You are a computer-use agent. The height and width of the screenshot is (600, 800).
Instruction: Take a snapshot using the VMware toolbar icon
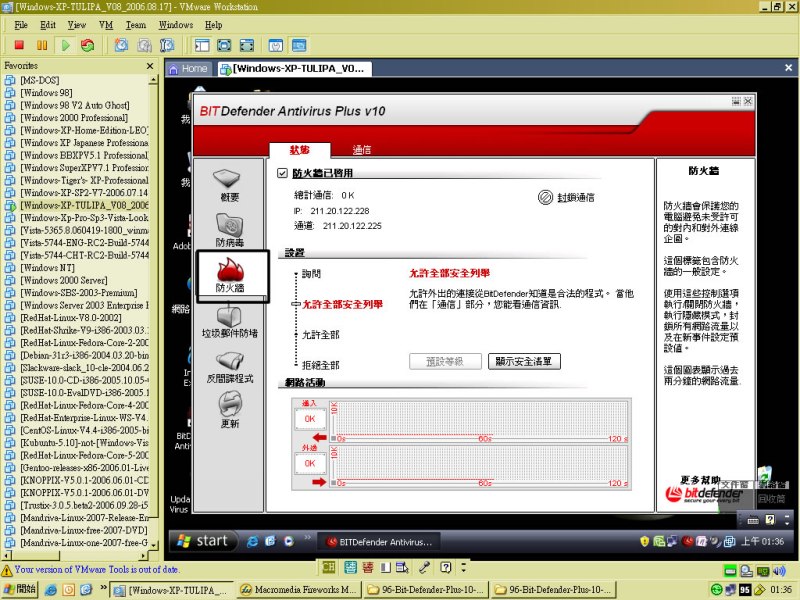coord(121,45)
